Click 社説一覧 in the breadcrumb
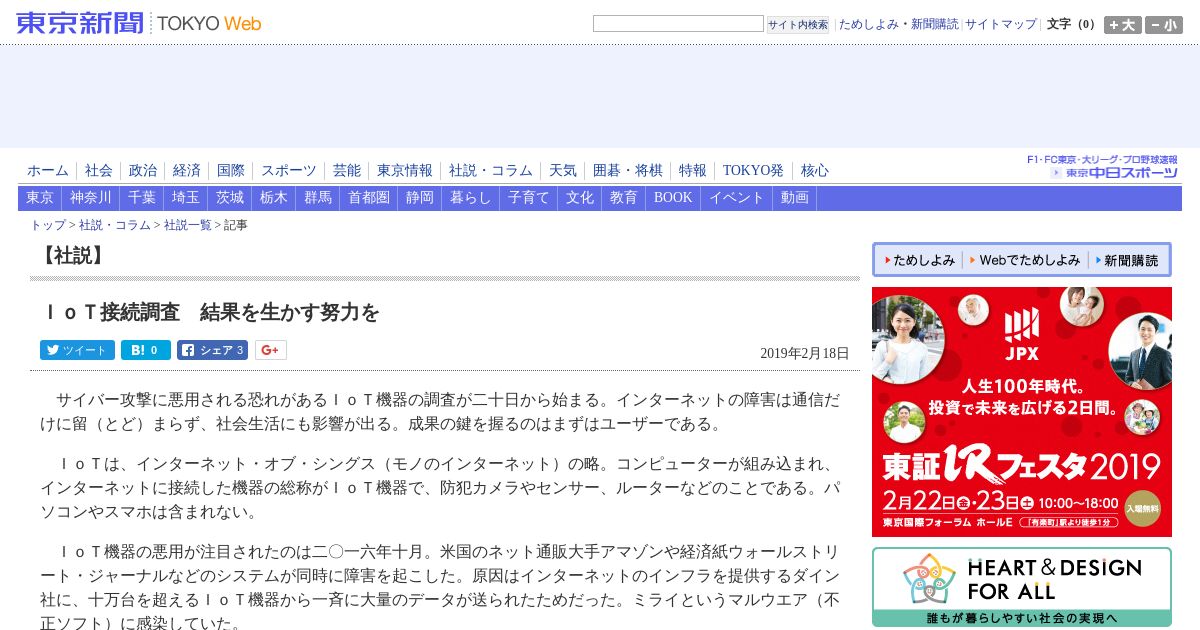Viewport: 1200px width, 630px height. point(188,225)
